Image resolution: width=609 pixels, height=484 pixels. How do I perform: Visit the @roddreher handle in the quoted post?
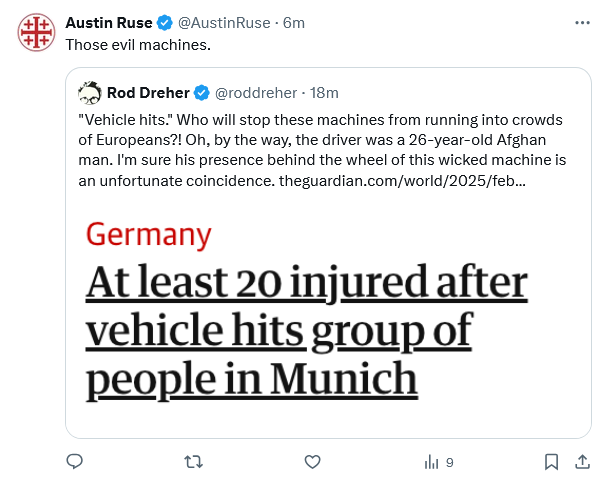pyautogui.click(x=257, y=93)
